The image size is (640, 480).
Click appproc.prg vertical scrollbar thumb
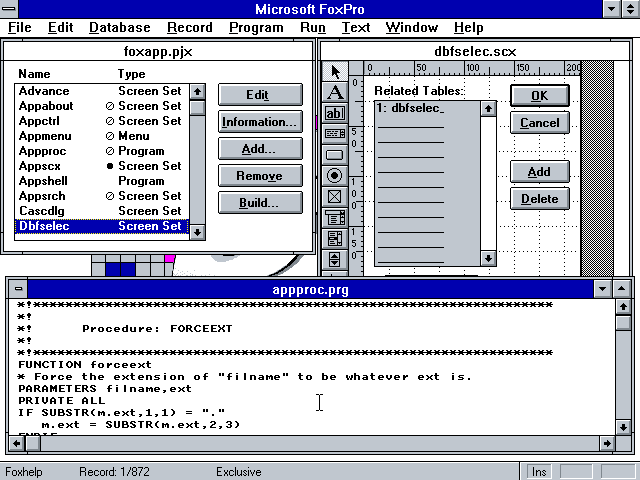point(623,323)
